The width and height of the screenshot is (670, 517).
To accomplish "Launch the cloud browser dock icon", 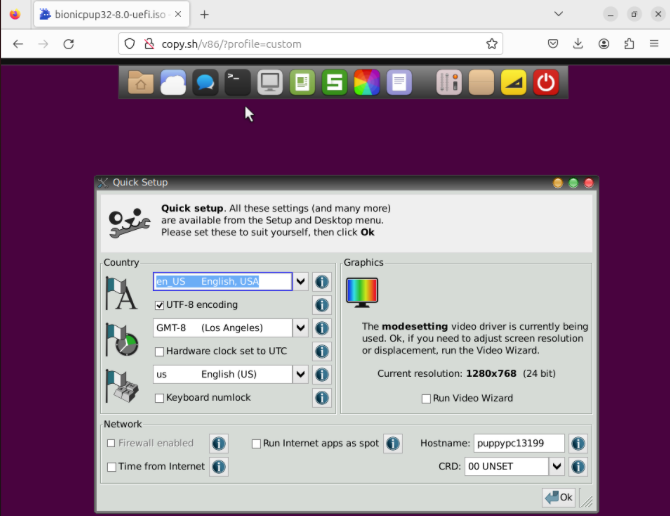I will (x=173, y=82).
